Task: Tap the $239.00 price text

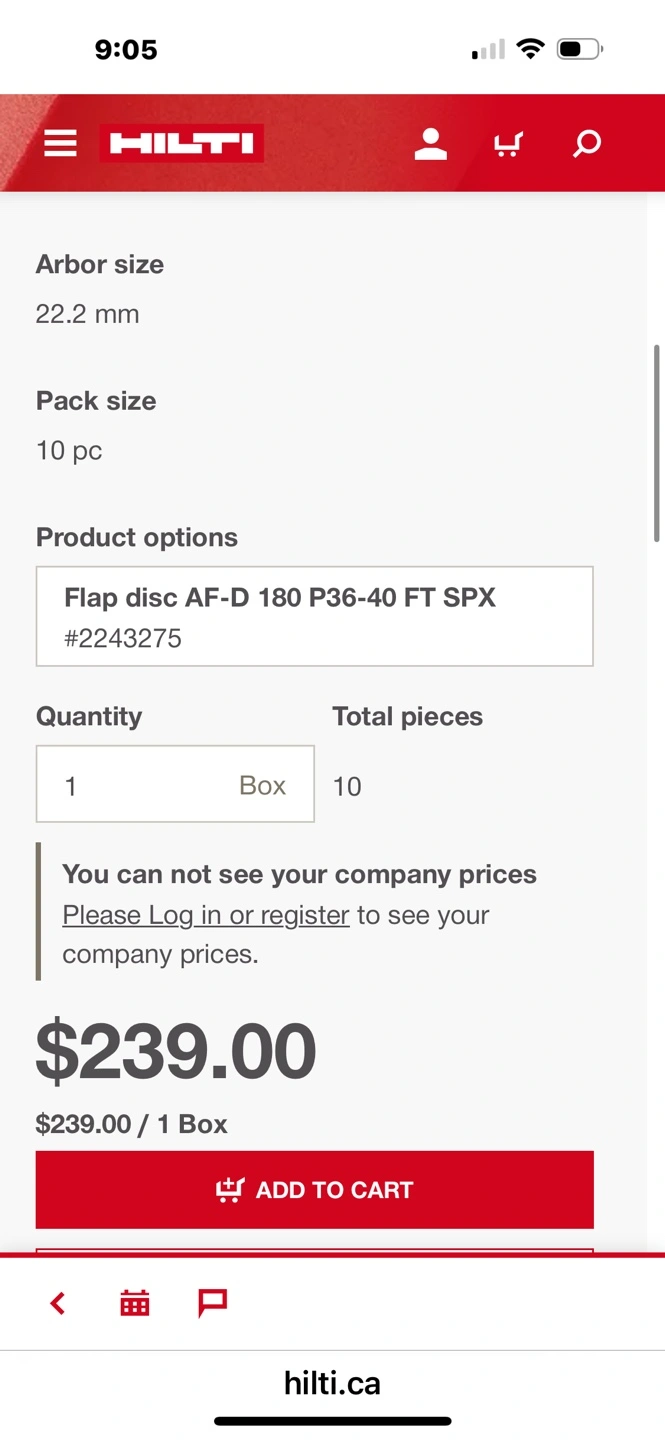Action: coord(176,1052)
